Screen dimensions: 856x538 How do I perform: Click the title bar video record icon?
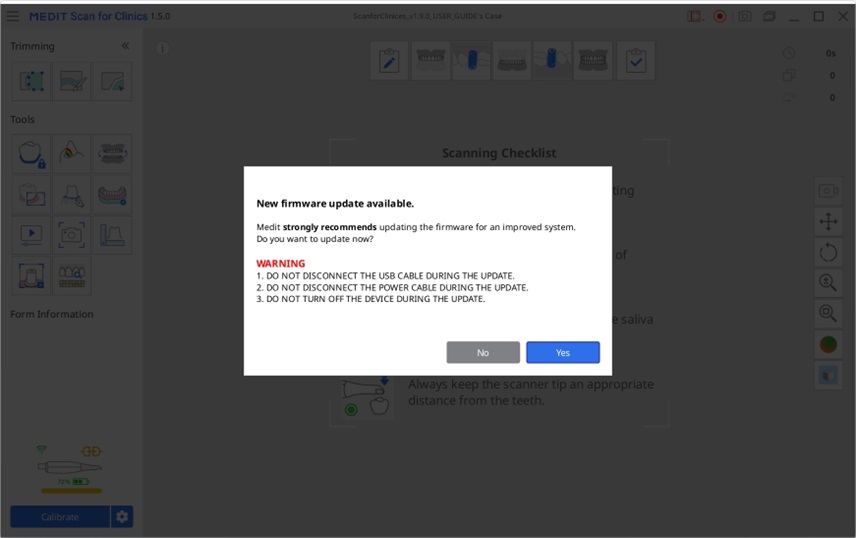pos(695,16)
